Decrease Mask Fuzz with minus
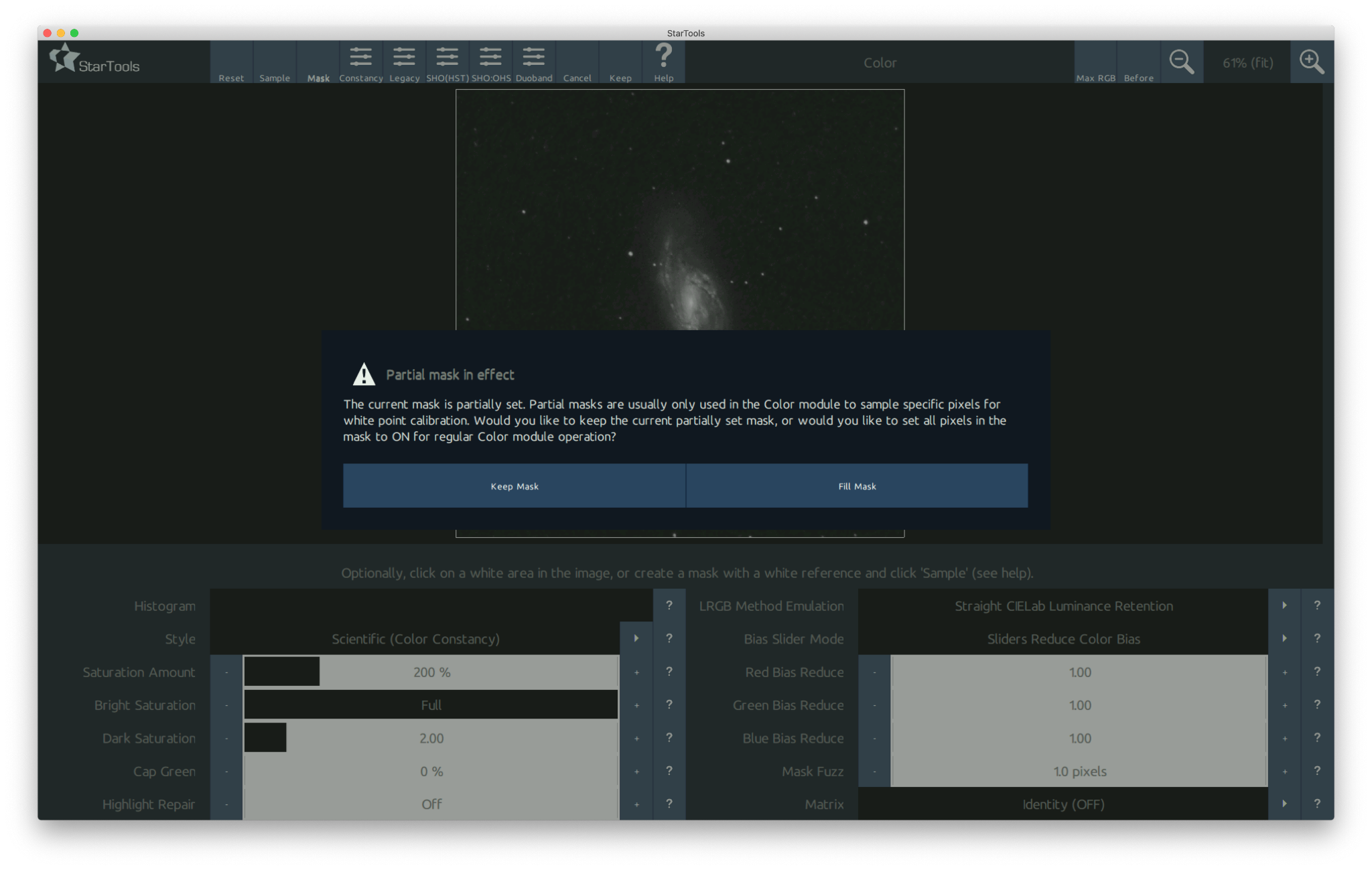The image size is (1372, 870). point(874,771)
